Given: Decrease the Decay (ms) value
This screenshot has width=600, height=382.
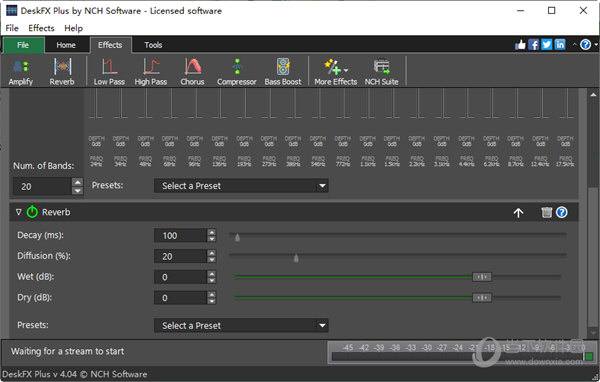Looking at the screenshot, I should 212,239.
